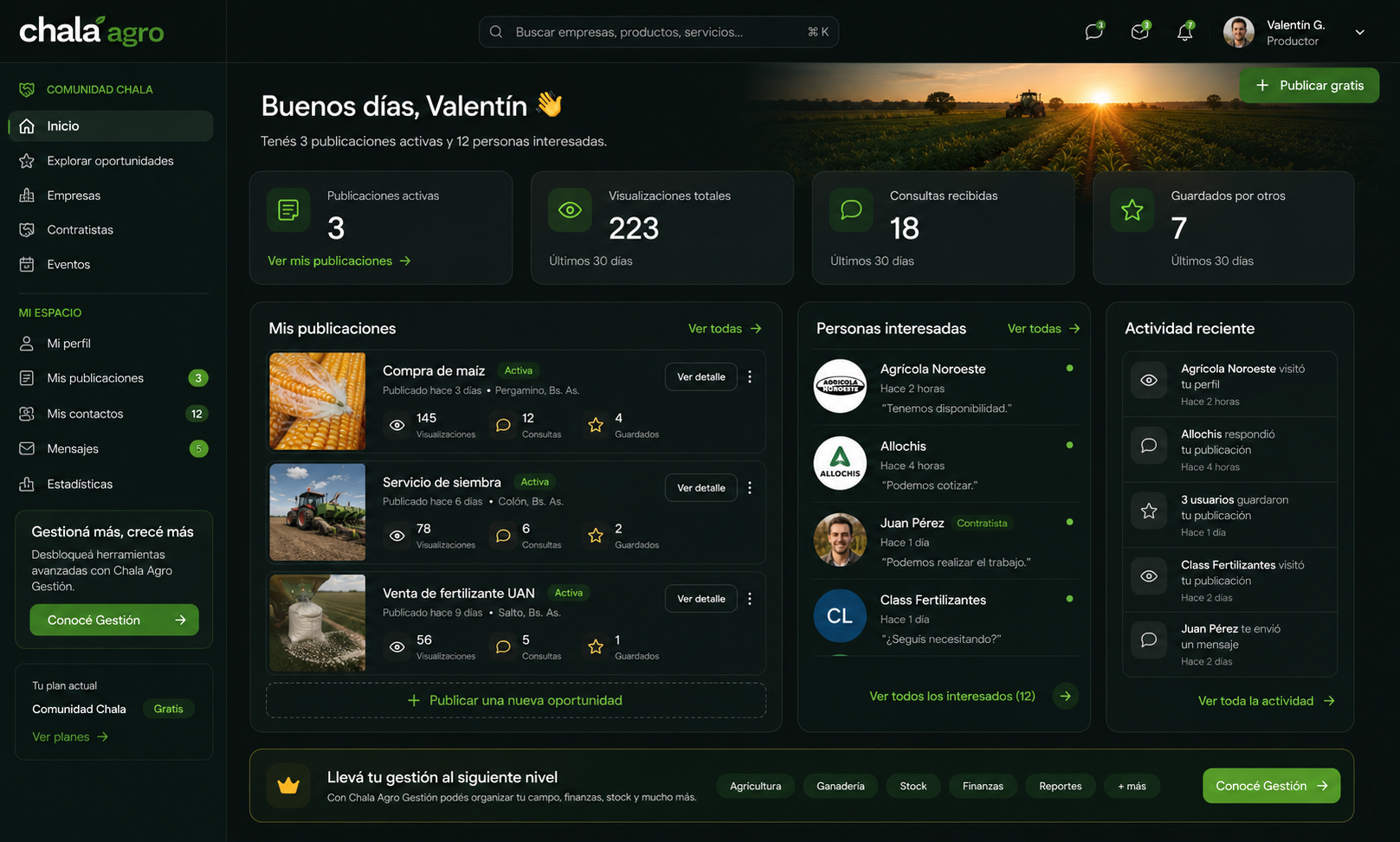The height and width of the screenshot is (842, 1400).
Task: Click star icon on Compra de maíz
Action: [x=596, y=425]
